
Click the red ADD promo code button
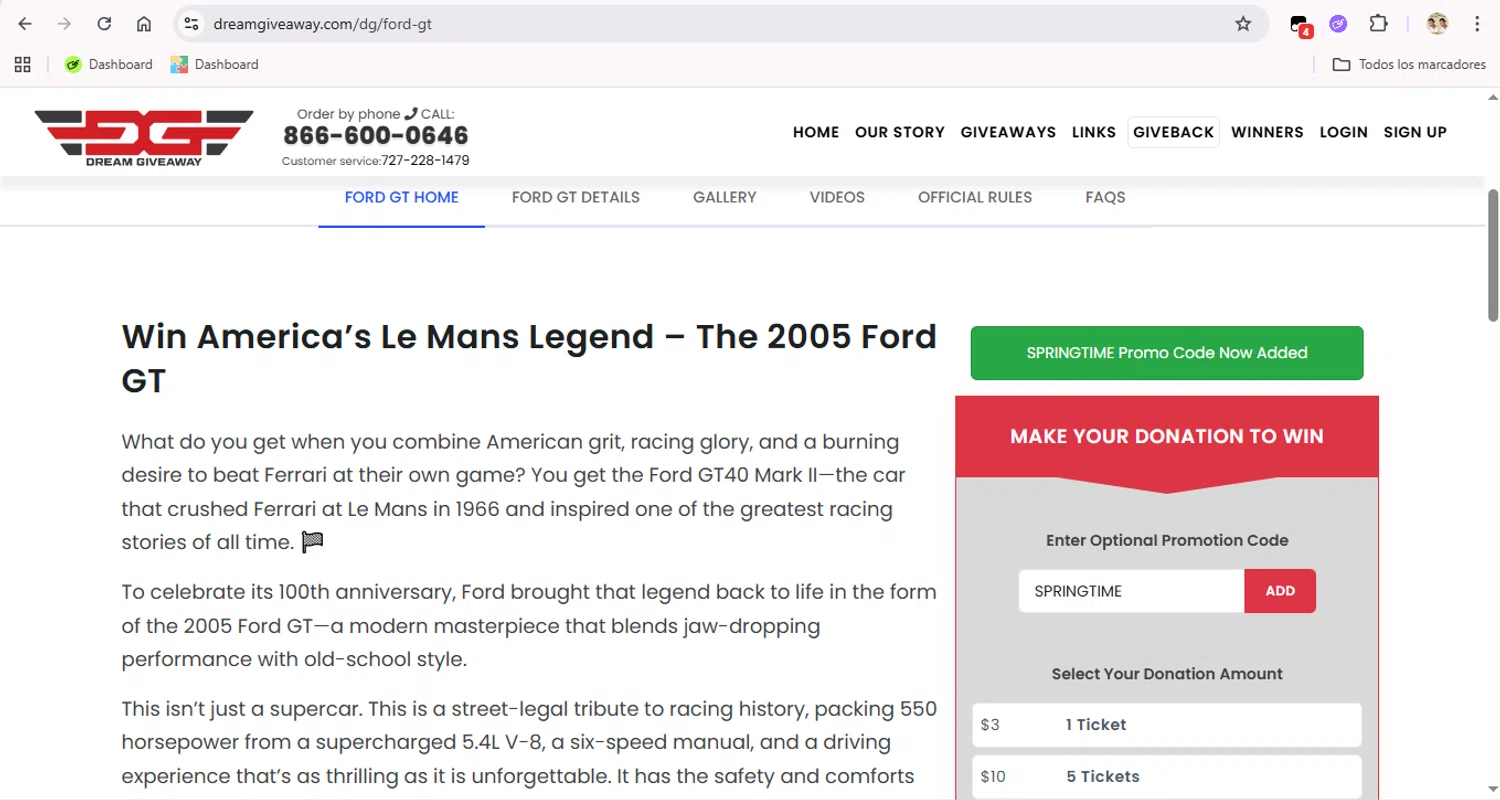coord(1279,591)
